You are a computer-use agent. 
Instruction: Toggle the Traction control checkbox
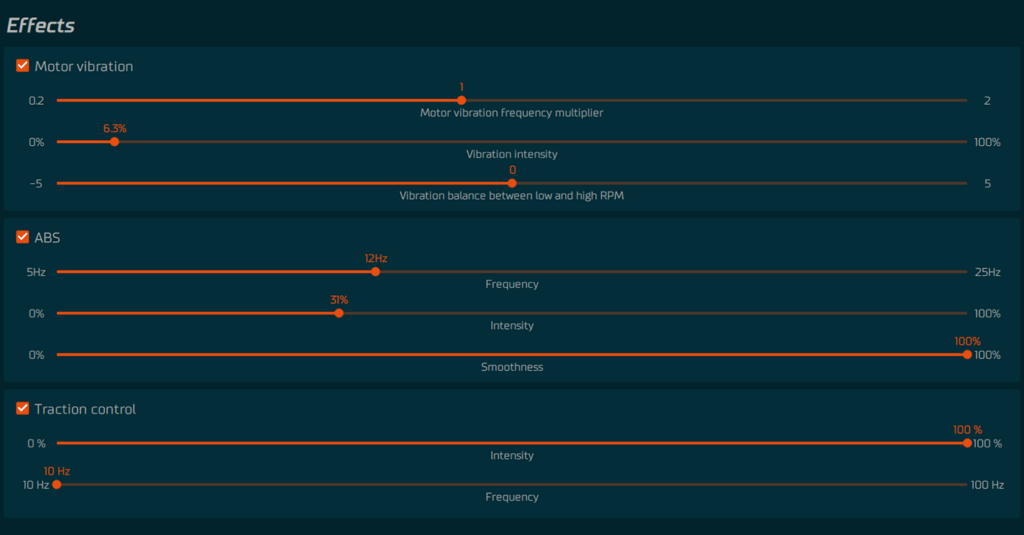(22, 408)
